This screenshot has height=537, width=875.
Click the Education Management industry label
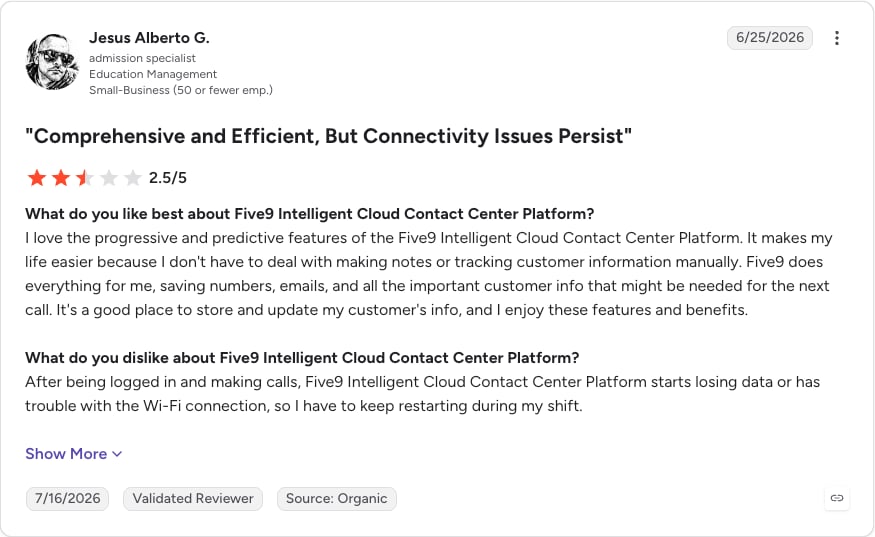(153, 74)
